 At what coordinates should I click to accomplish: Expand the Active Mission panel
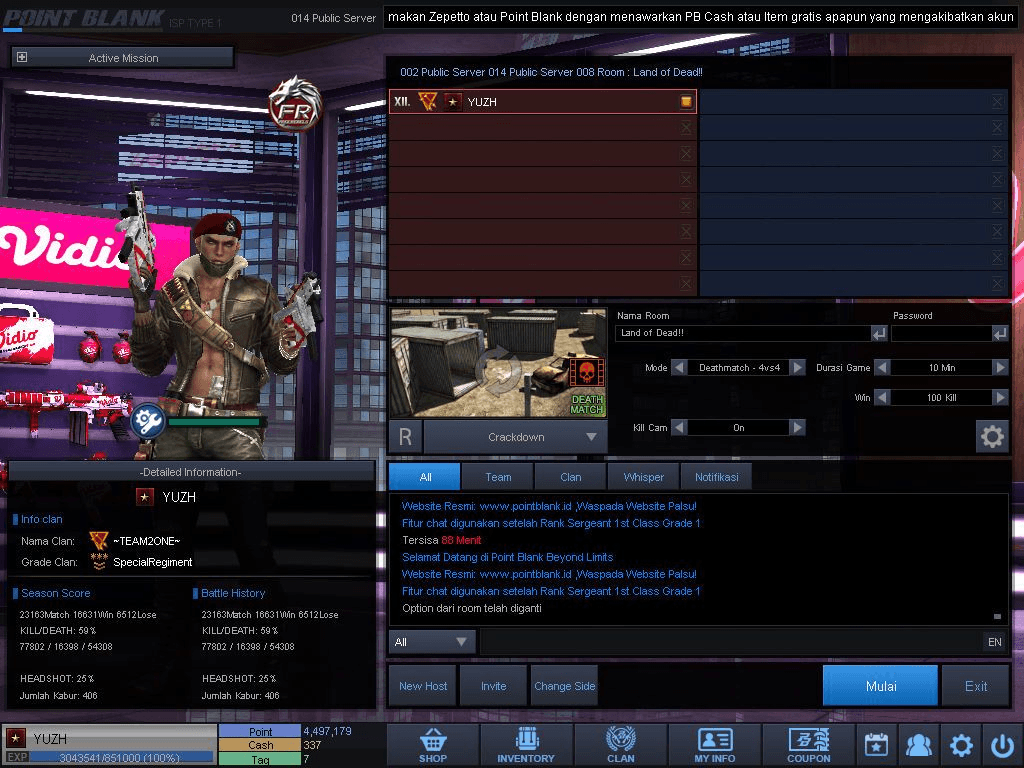[22, 57]
